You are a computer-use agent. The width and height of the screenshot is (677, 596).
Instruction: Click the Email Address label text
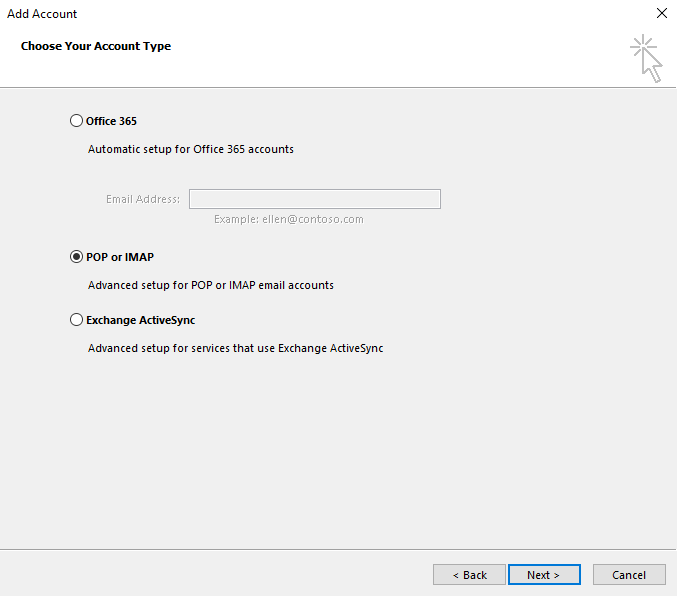143,199
